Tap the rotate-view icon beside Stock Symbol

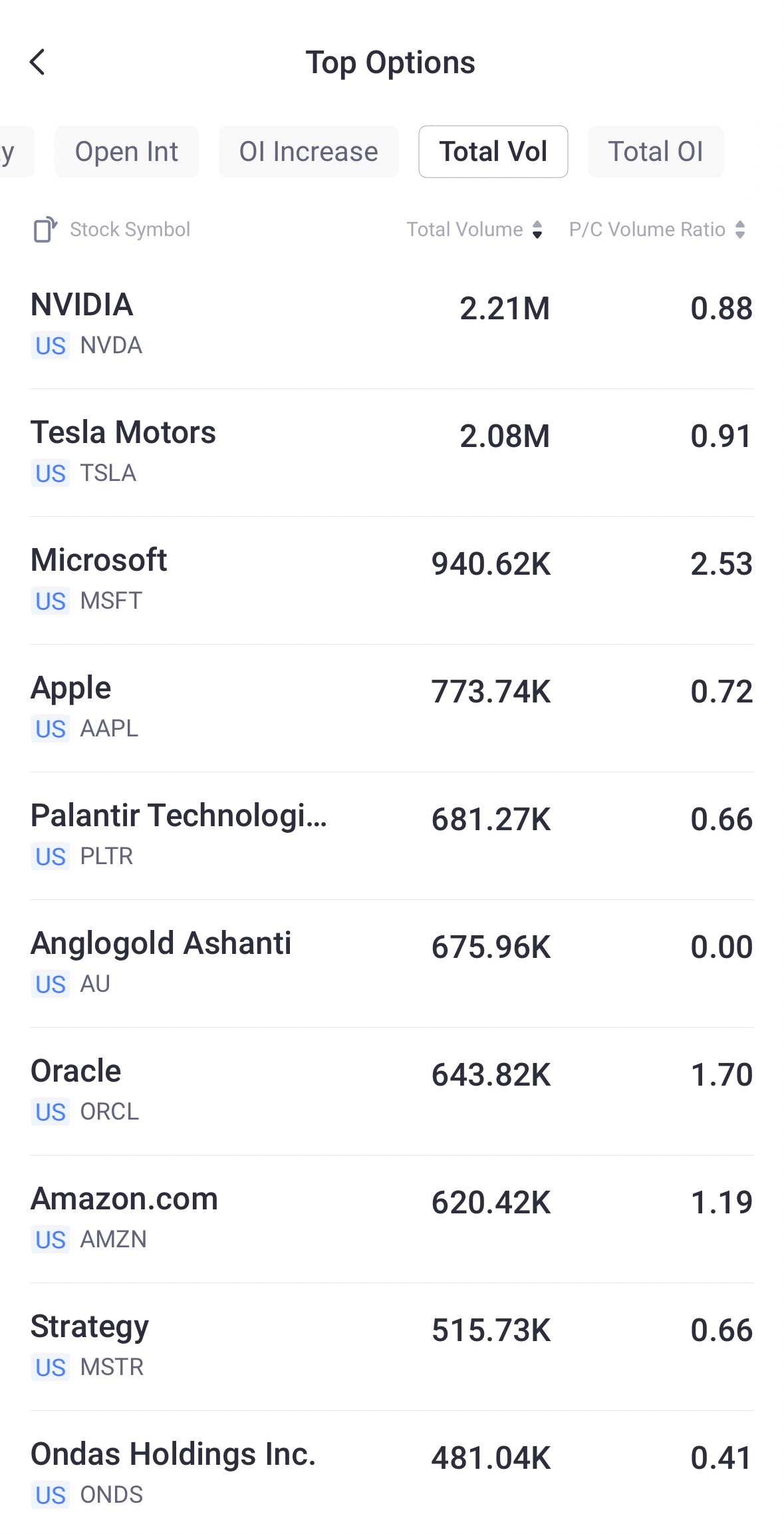tap(45, 230)
